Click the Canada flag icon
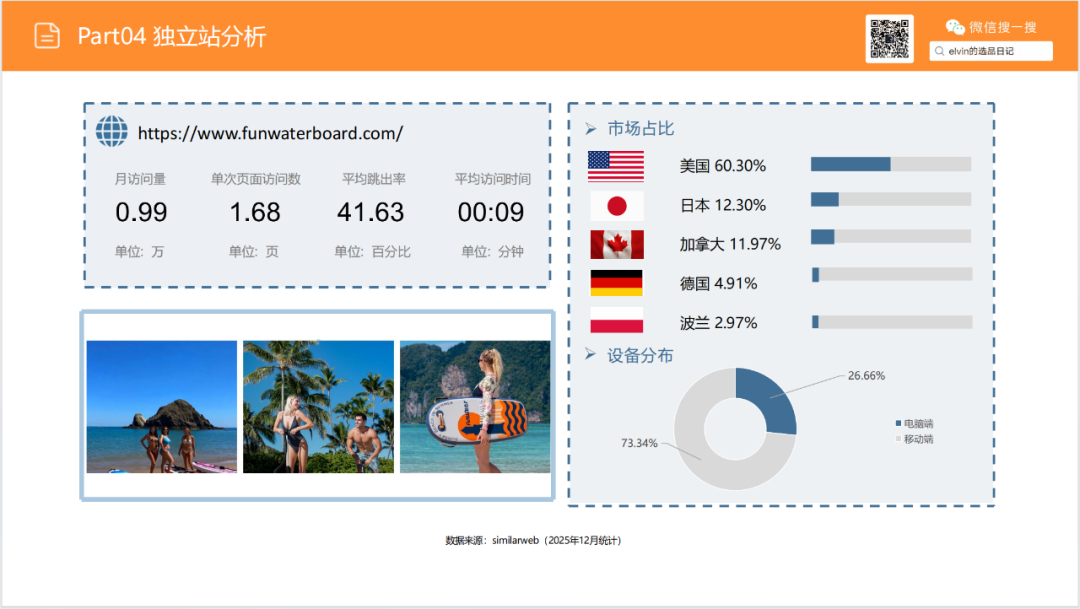Image resolution: width=1080 pixels, height=609 pixels. click(x=616, y=244)
